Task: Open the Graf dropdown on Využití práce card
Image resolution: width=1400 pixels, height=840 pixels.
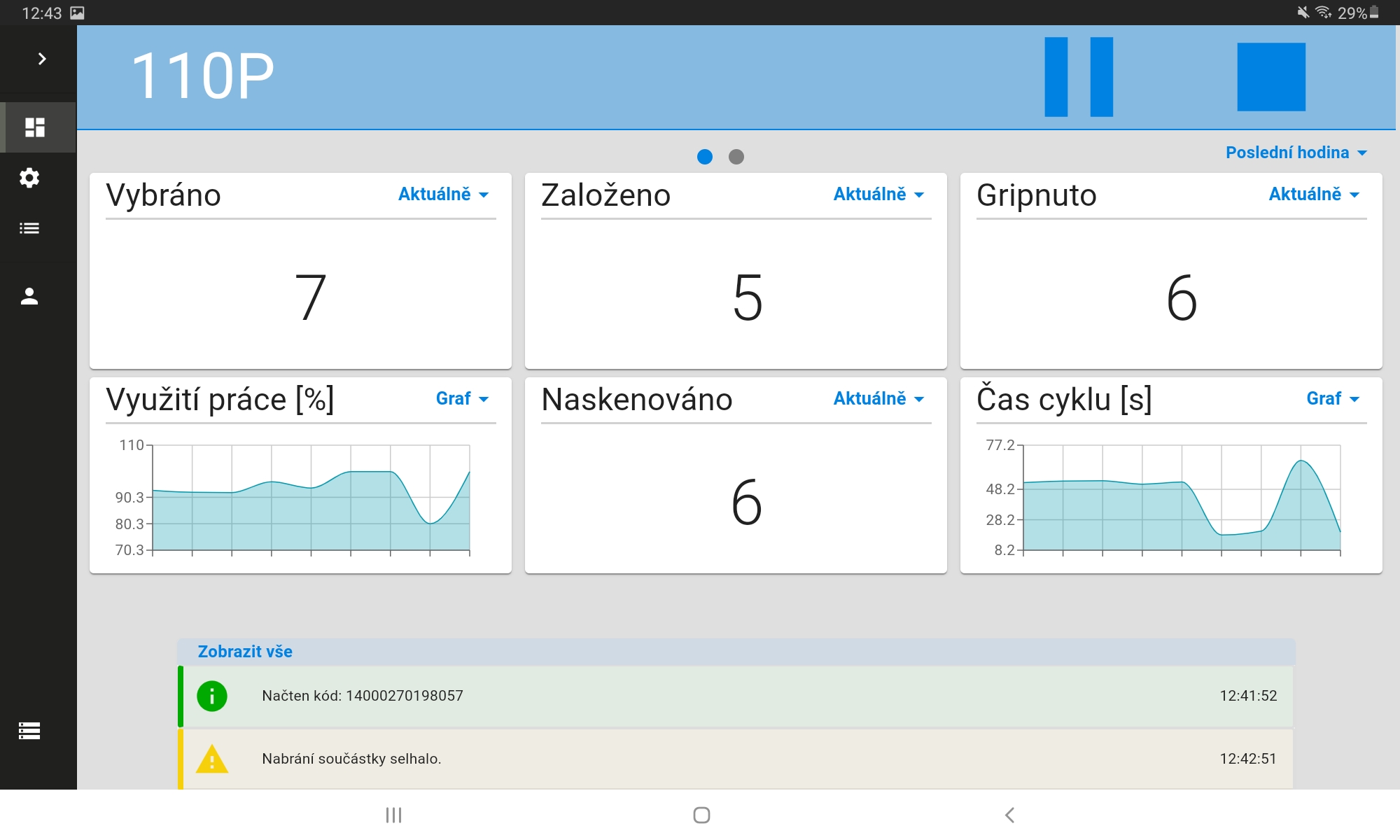Action: [462, 399]
